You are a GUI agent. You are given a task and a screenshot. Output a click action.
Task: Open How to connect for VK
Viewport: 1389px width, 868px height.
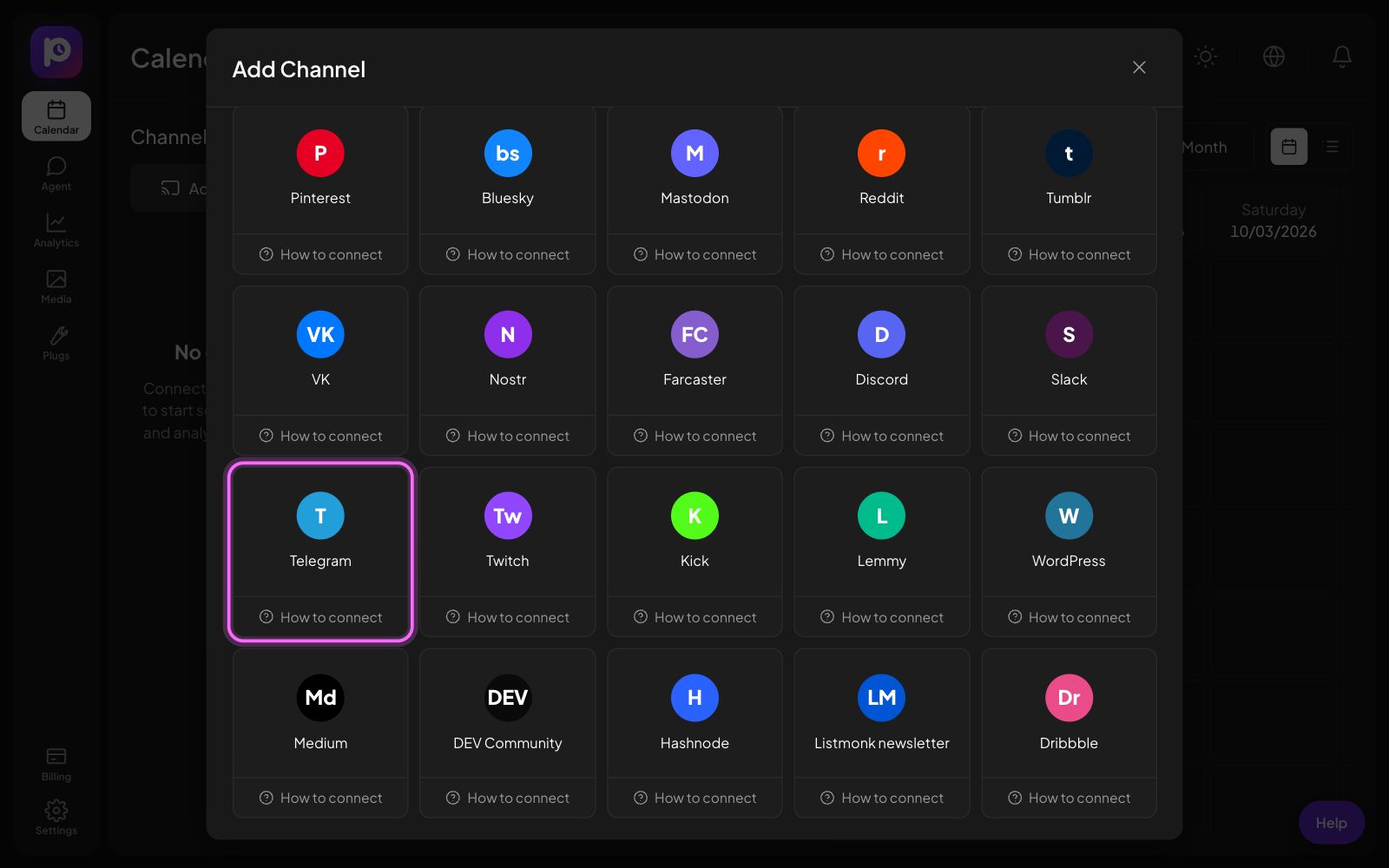pyautogui.click(x=320, y=436)
